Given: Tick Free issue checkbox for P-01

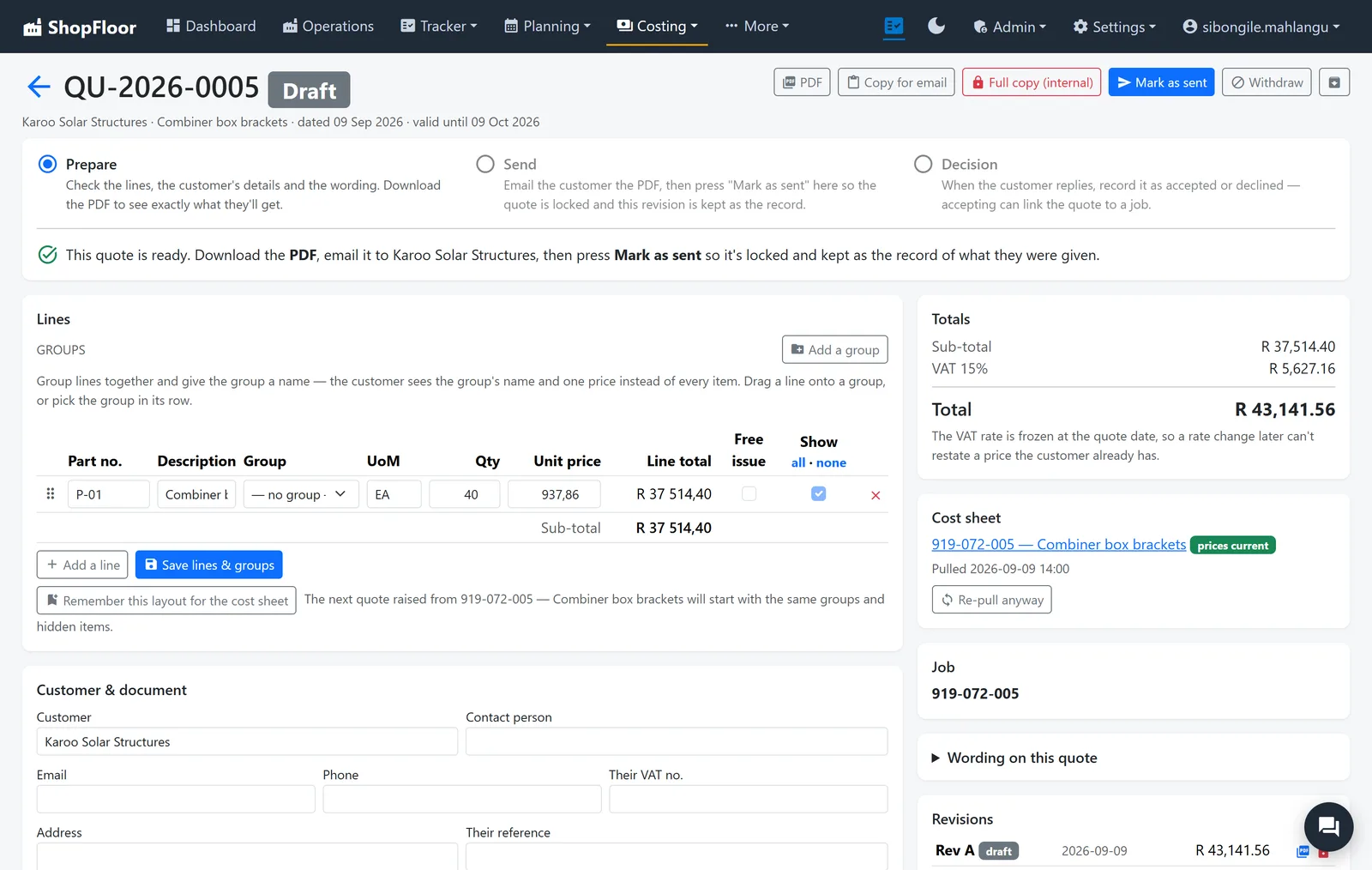Looking at the screenshot, I should click(749, 494).
